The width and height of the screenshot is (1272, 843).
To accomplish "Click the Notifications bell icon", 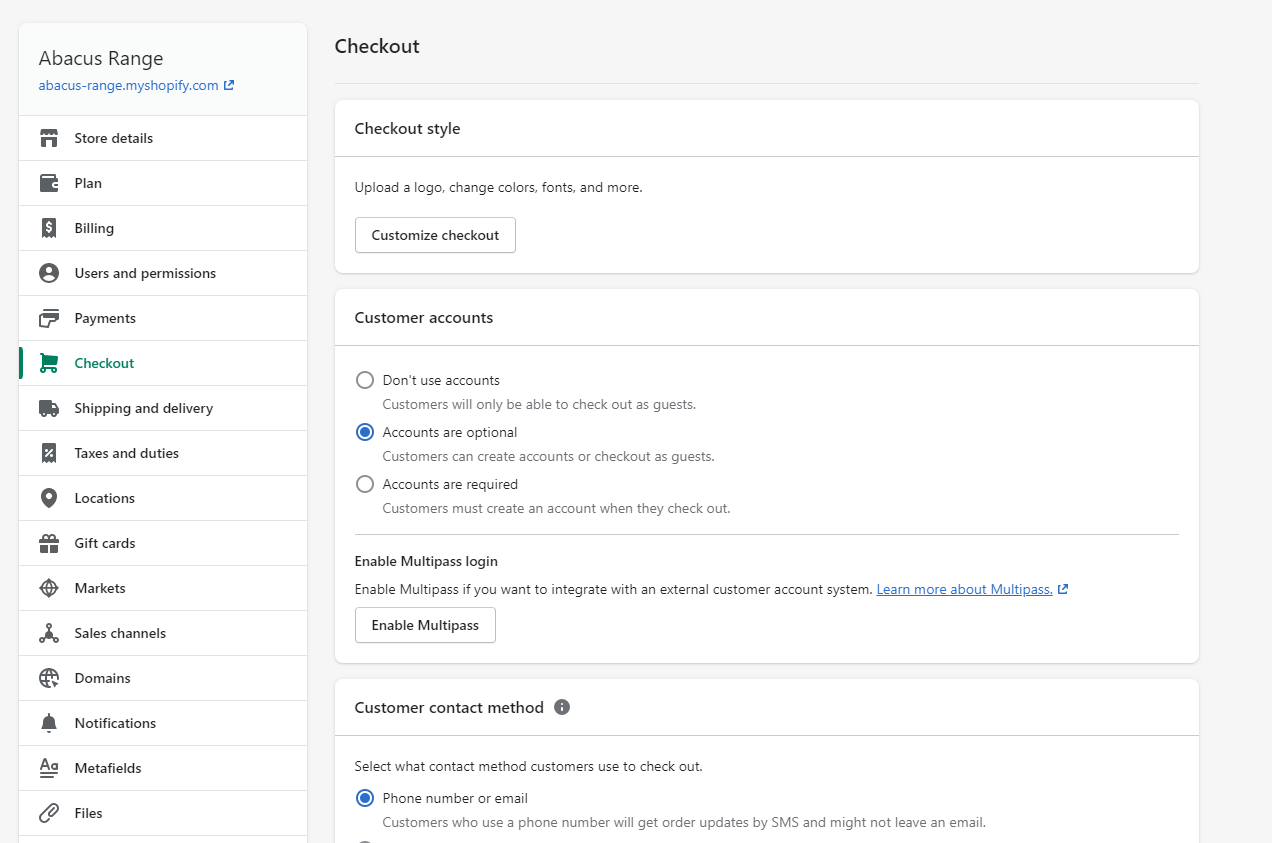I will (x=49, y=723).
